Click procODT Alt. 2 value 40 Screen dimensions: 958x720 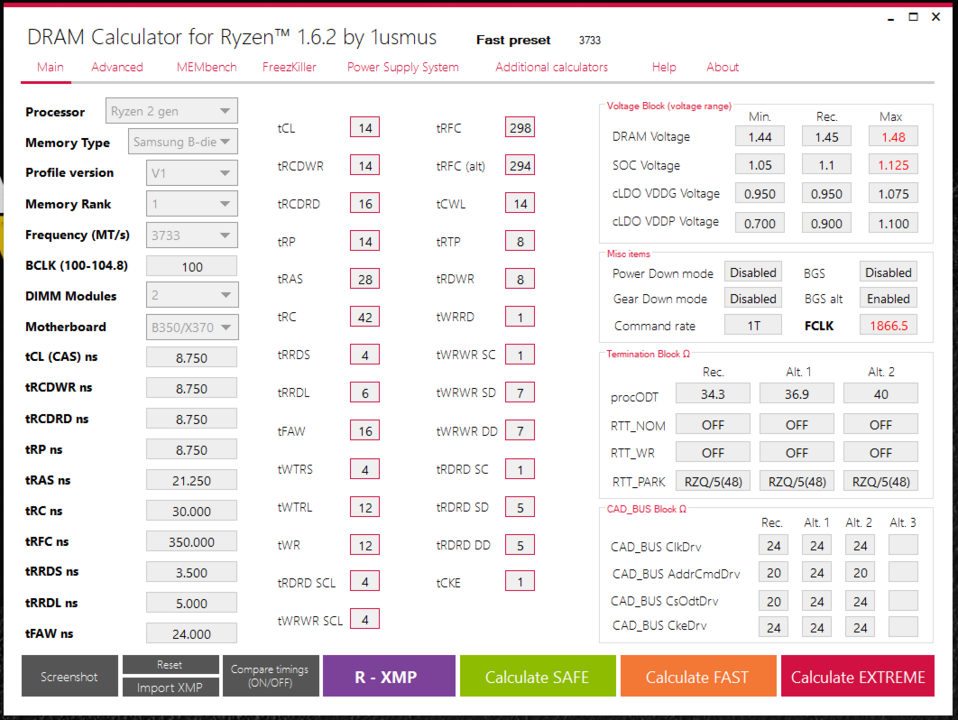point(880,394)
